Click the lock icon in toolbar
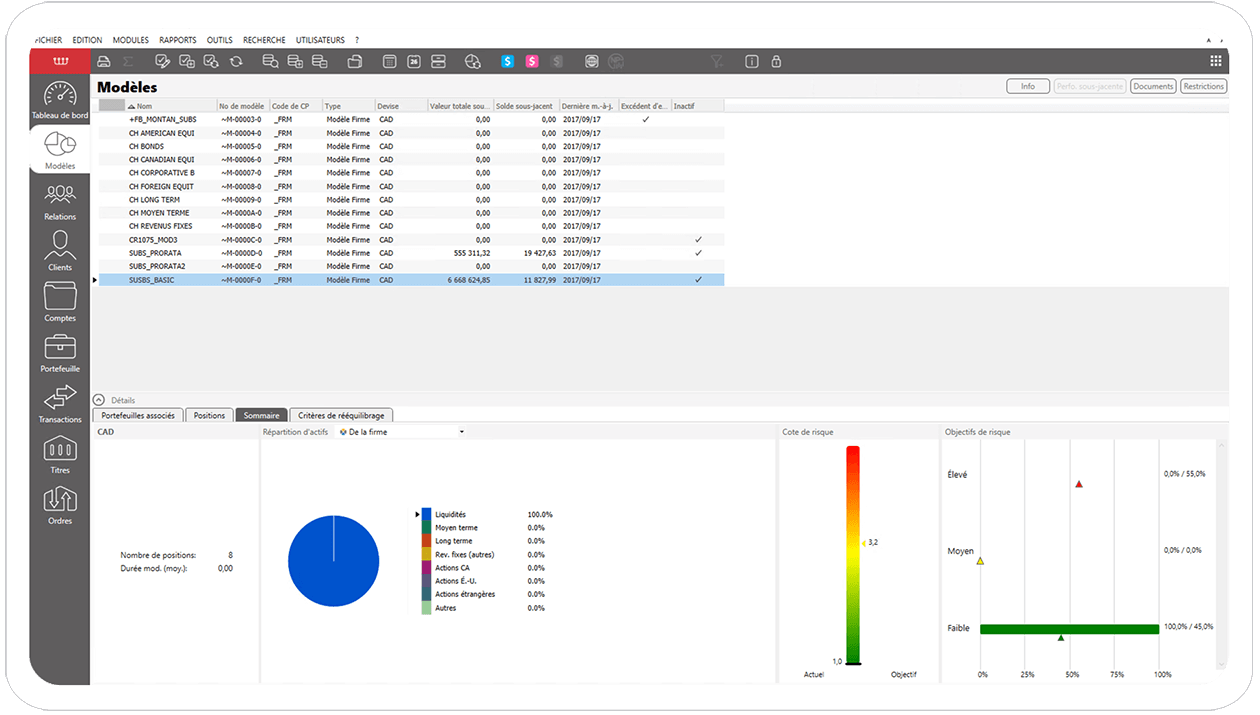Screen dimensions: 1260x715 pos(776,61)
